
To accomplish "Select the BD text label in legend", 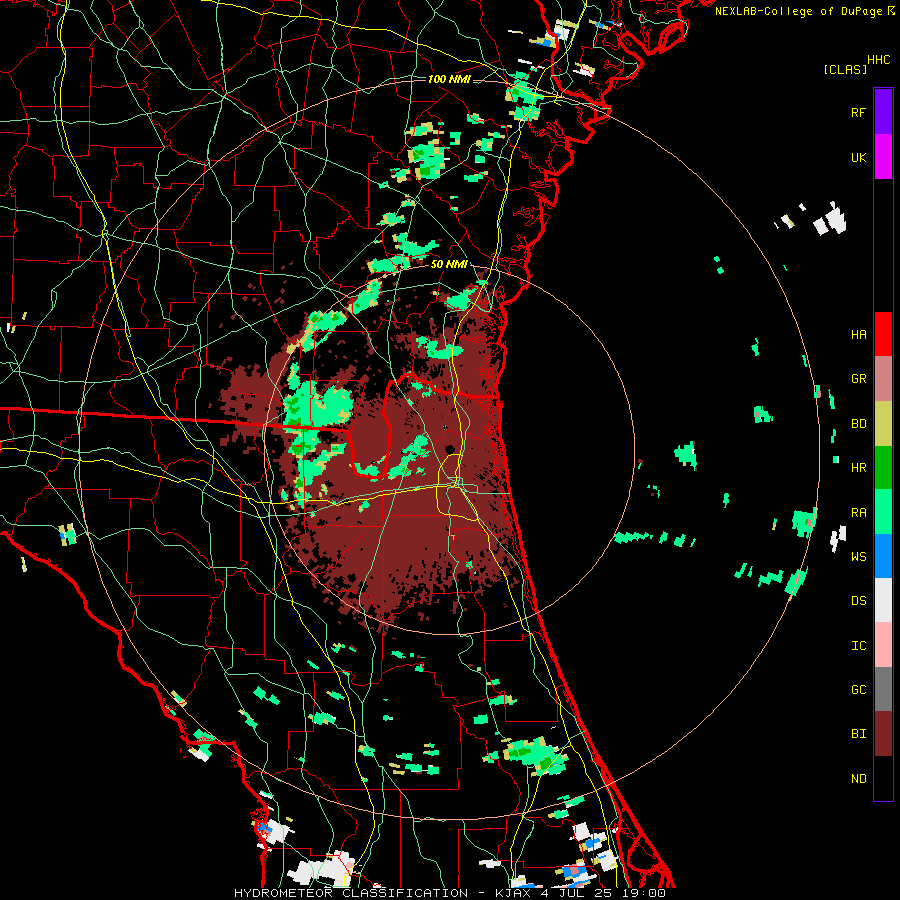I will point(858,424).
